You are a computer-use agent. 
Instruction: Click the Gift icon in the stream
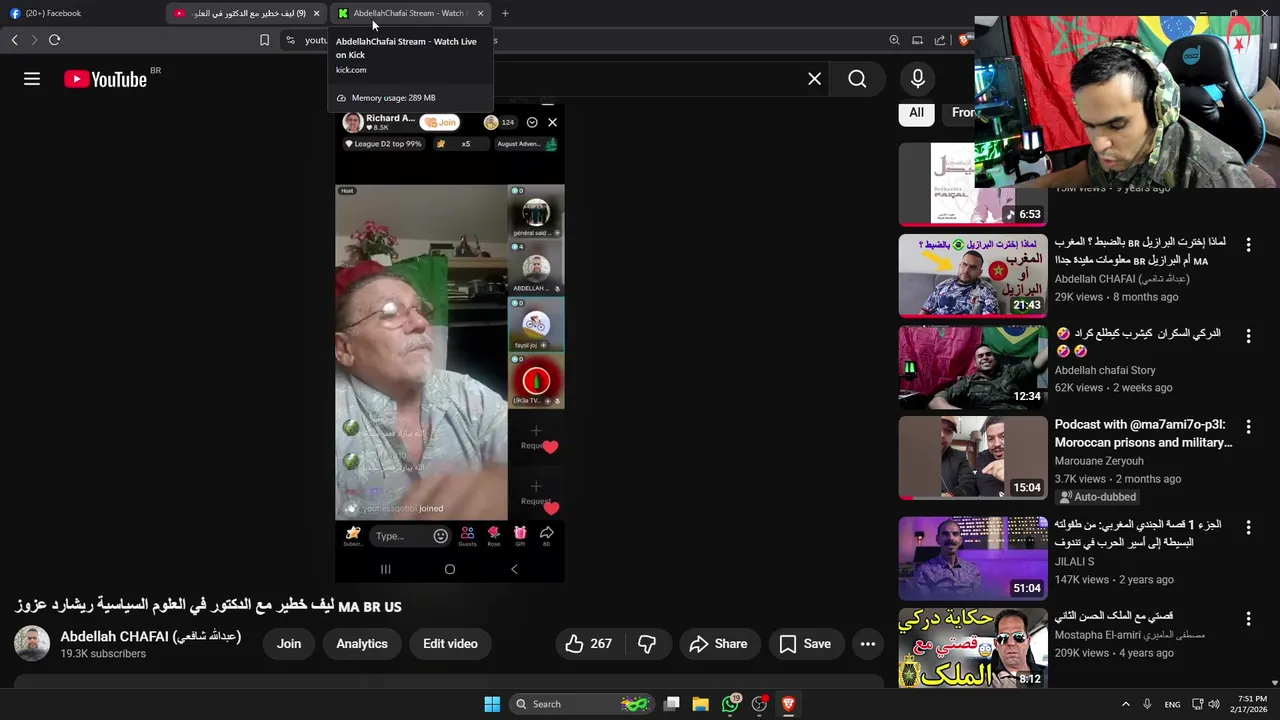(x=520, y=536)
